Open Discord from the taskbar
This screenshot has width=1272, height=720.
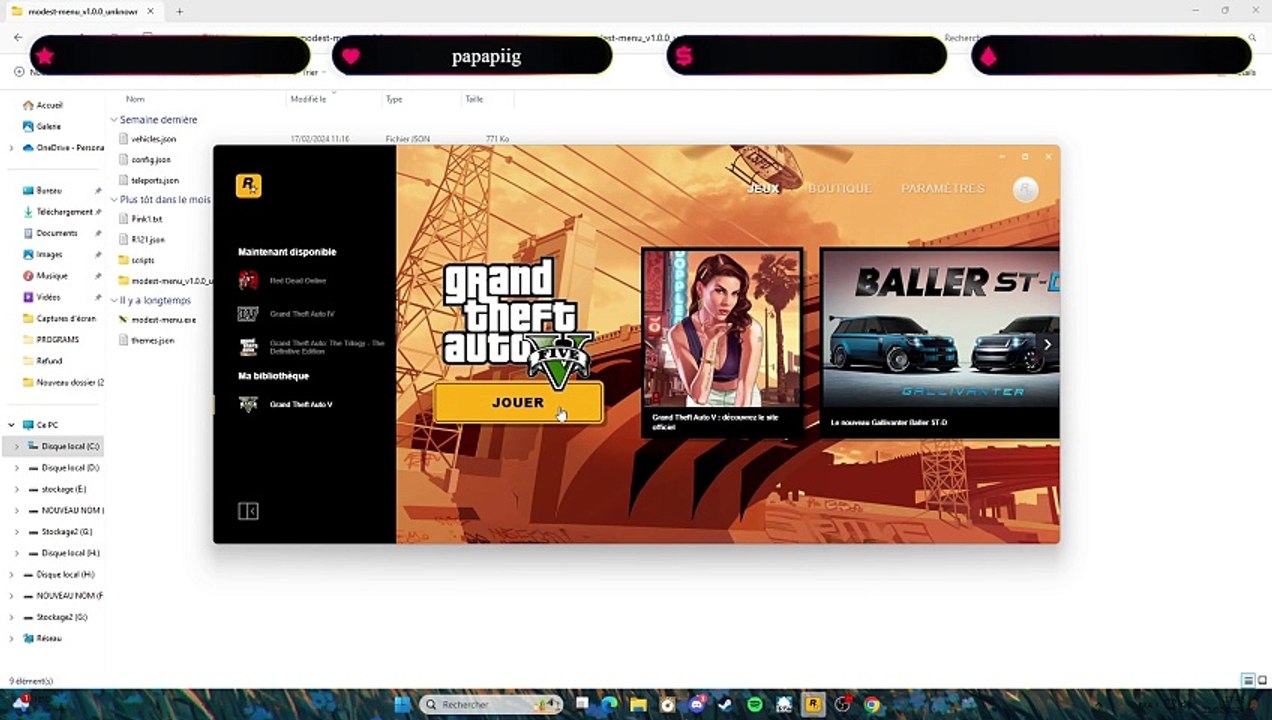pyautogui.click(x=697, y=704)
